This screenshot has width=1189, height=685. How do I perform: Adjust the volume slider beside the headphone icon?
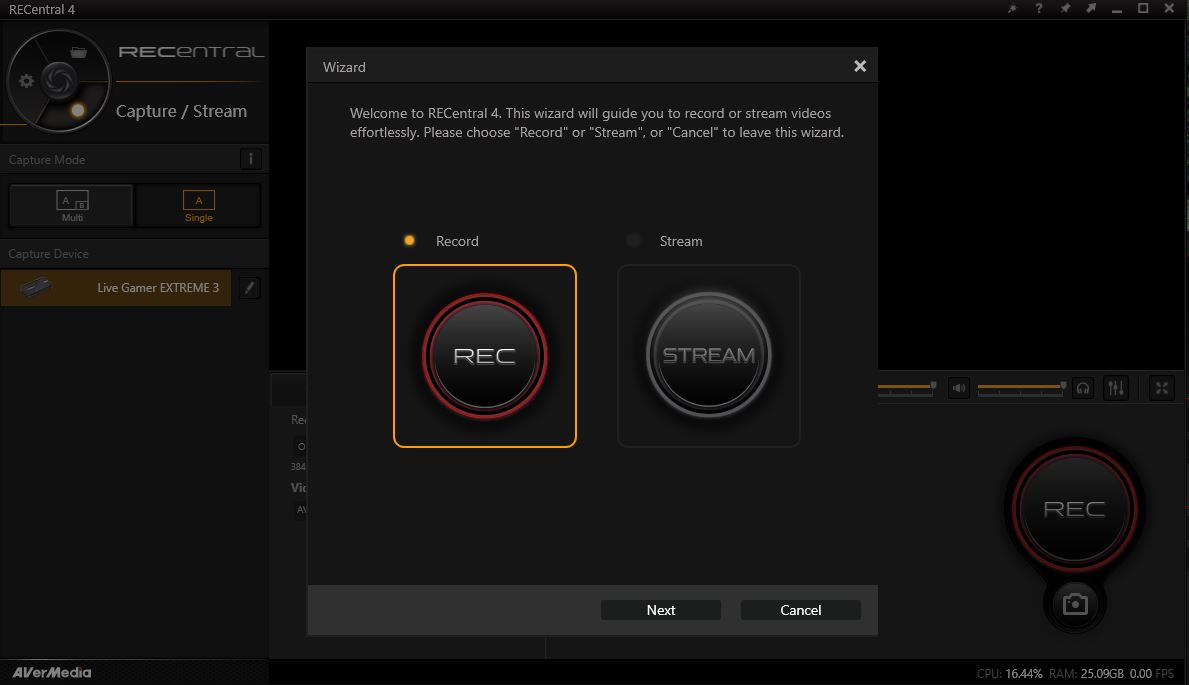coord(1022,387)
